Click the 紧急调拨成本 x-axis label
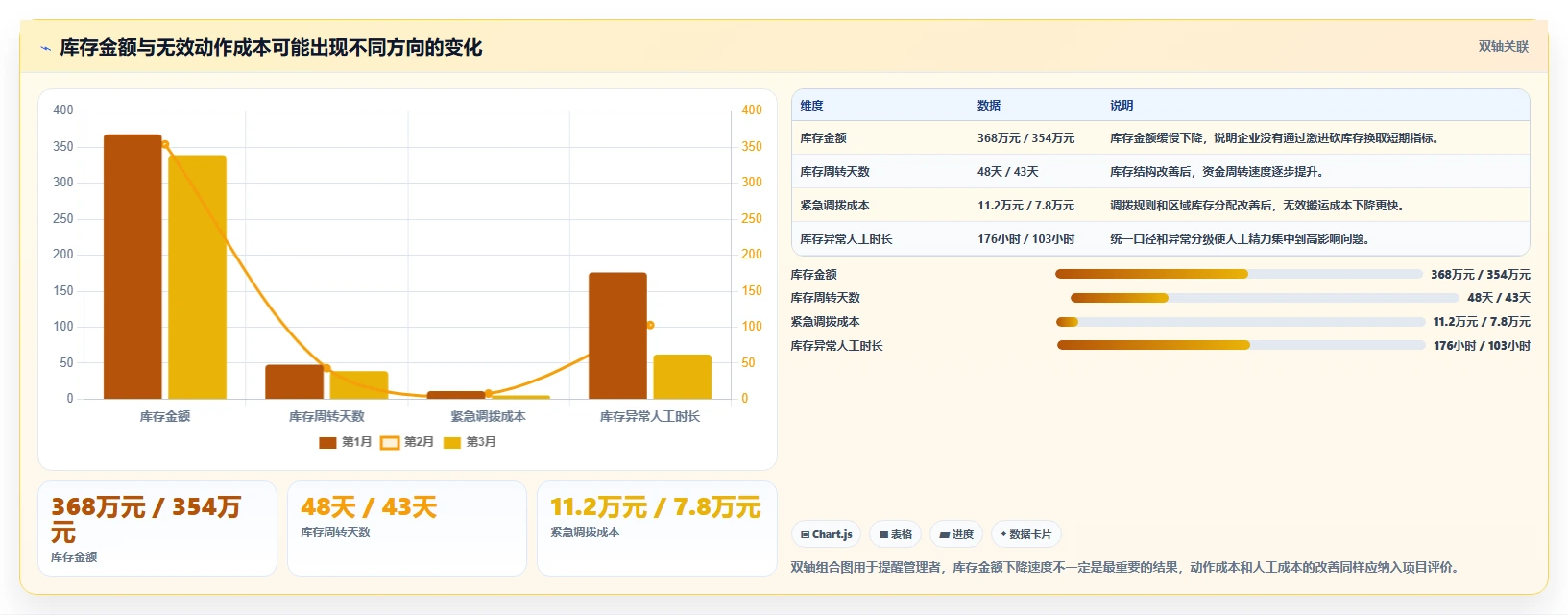The height and width of the screenshot is (615, 1568). [488, 417]
